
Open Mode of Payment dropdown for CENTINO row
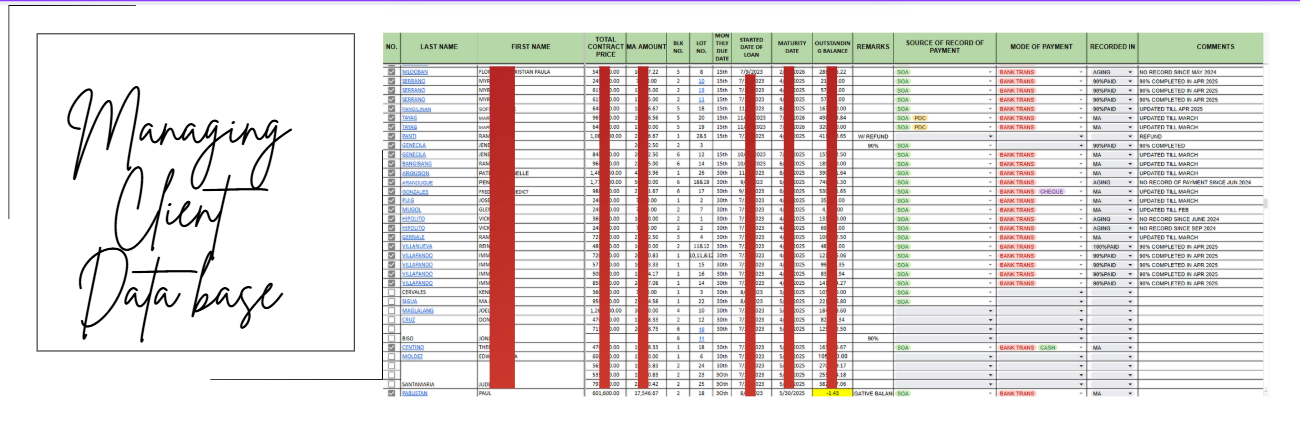click(1082, 347)
